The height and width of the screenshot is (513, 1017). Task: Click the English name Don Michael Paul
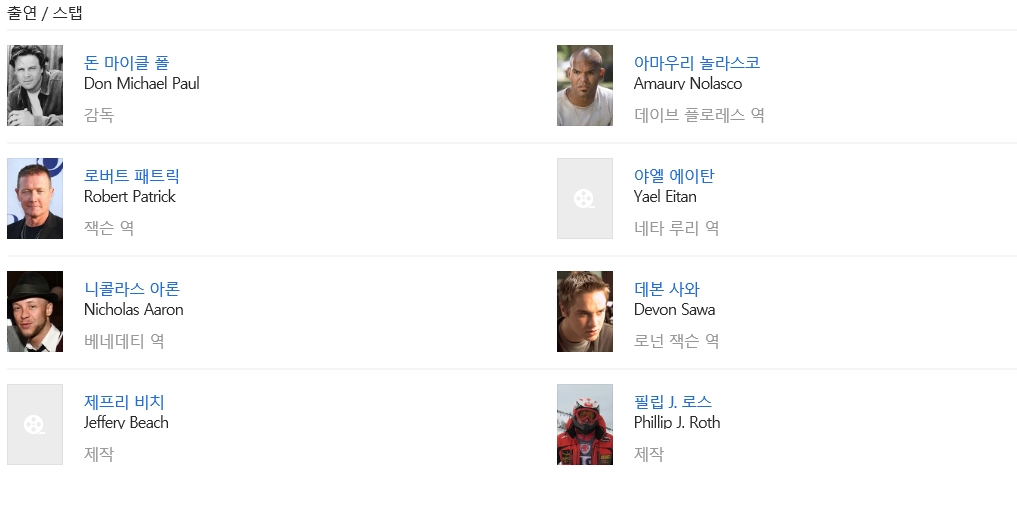point(142,84)
